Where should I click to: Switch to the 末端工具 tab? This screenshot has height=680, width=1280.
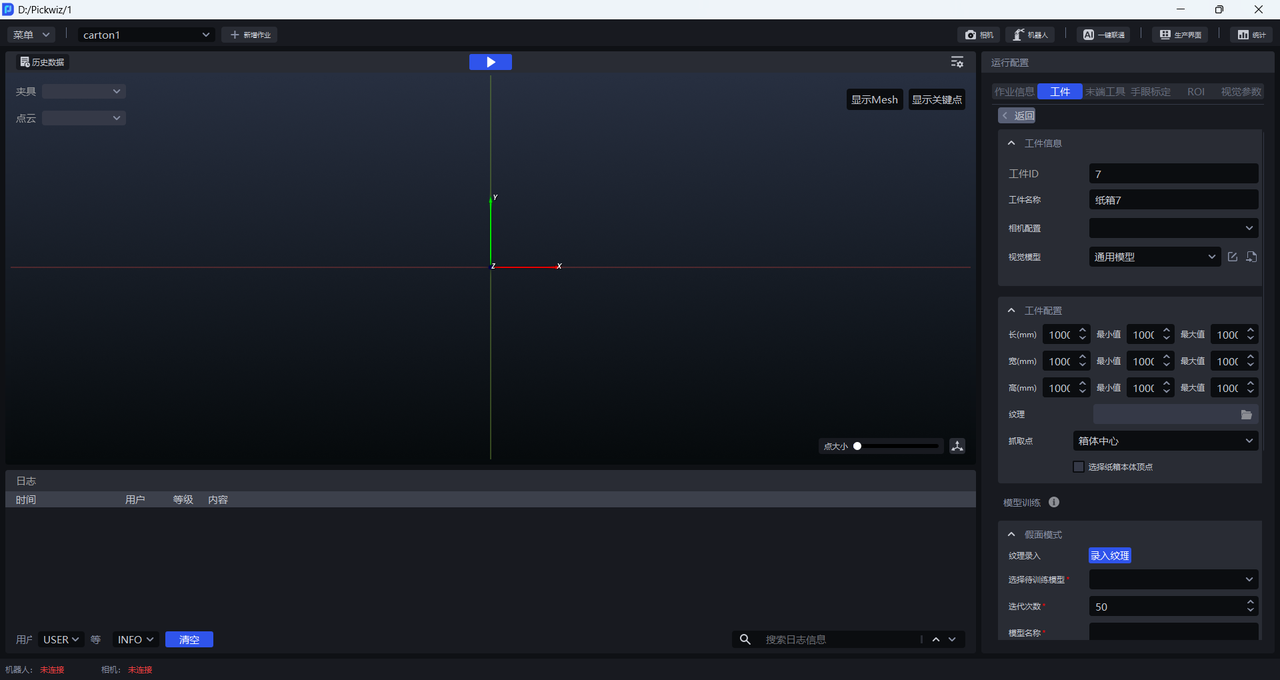click(x=1105, y=92)
